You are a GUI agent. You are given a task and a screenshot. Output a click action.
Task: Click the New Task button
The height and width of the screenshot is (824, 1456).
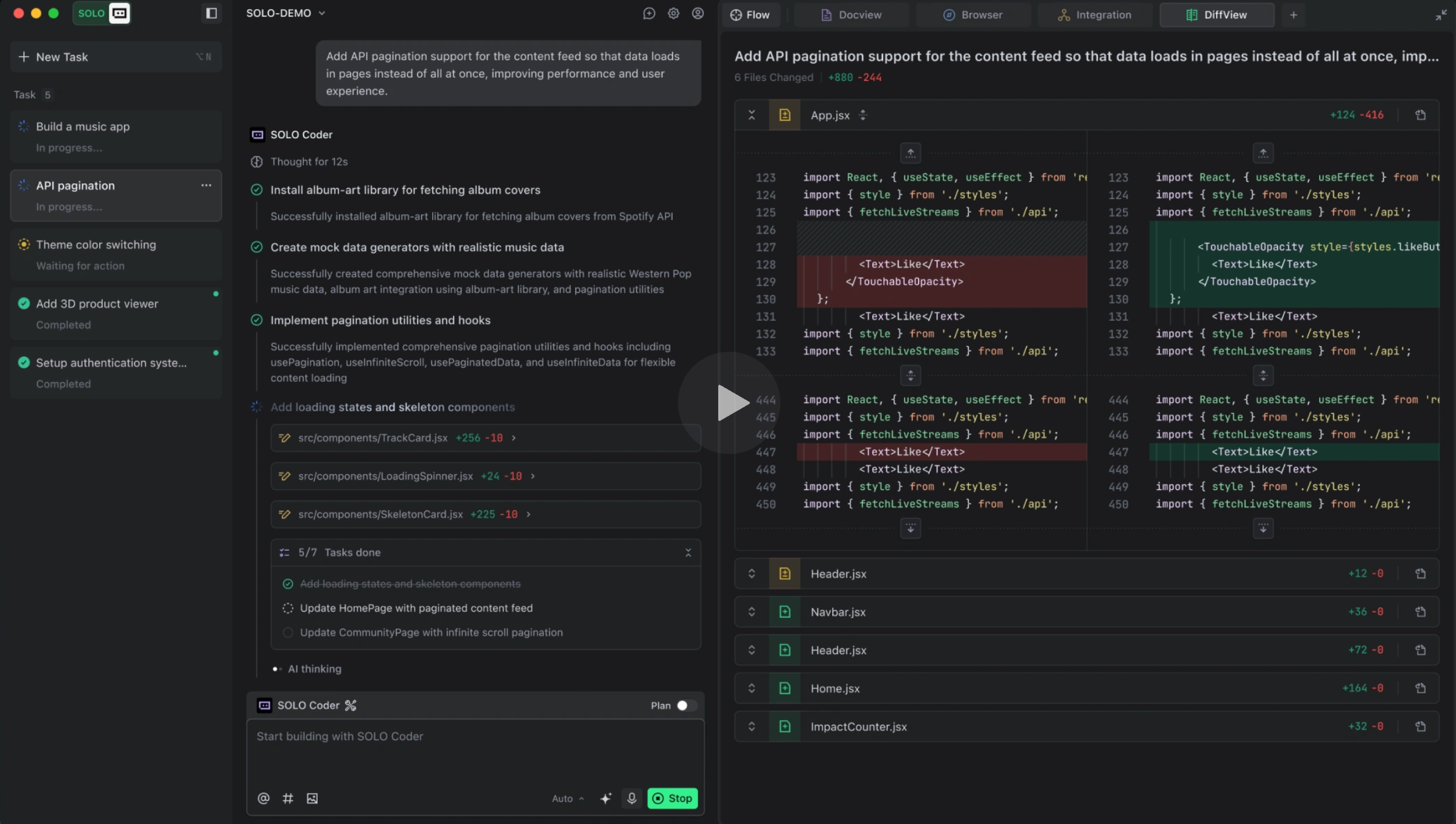(116, 57)
